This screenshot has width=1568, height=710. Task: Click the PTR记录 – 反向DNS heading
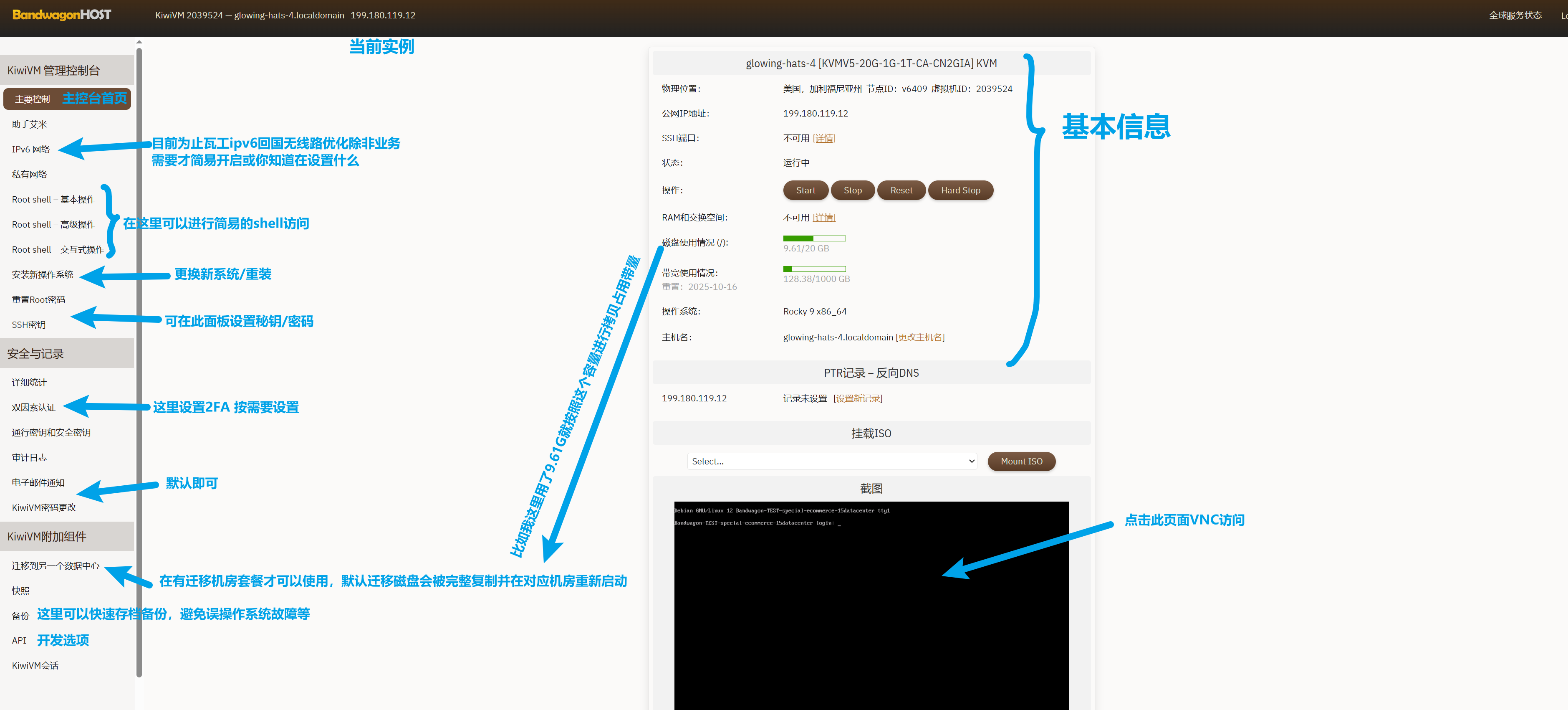pos(871,373)
